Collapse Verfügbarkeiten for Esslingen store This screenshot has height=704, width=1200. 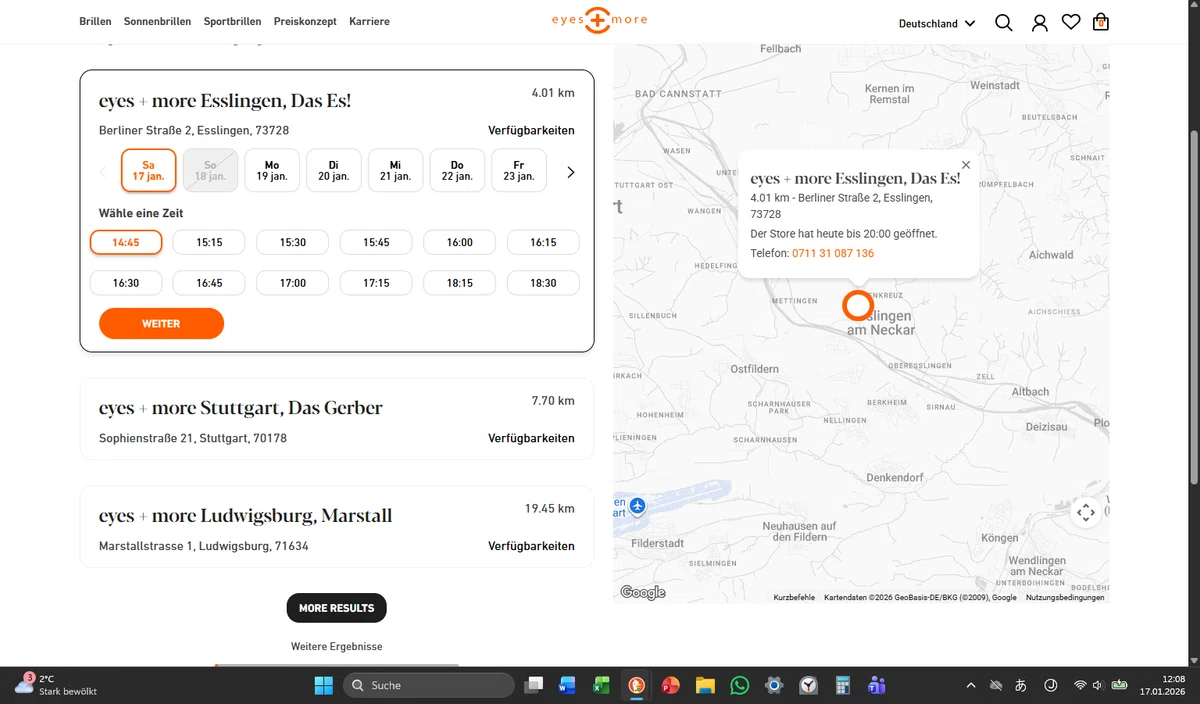(x=531, y=130)
